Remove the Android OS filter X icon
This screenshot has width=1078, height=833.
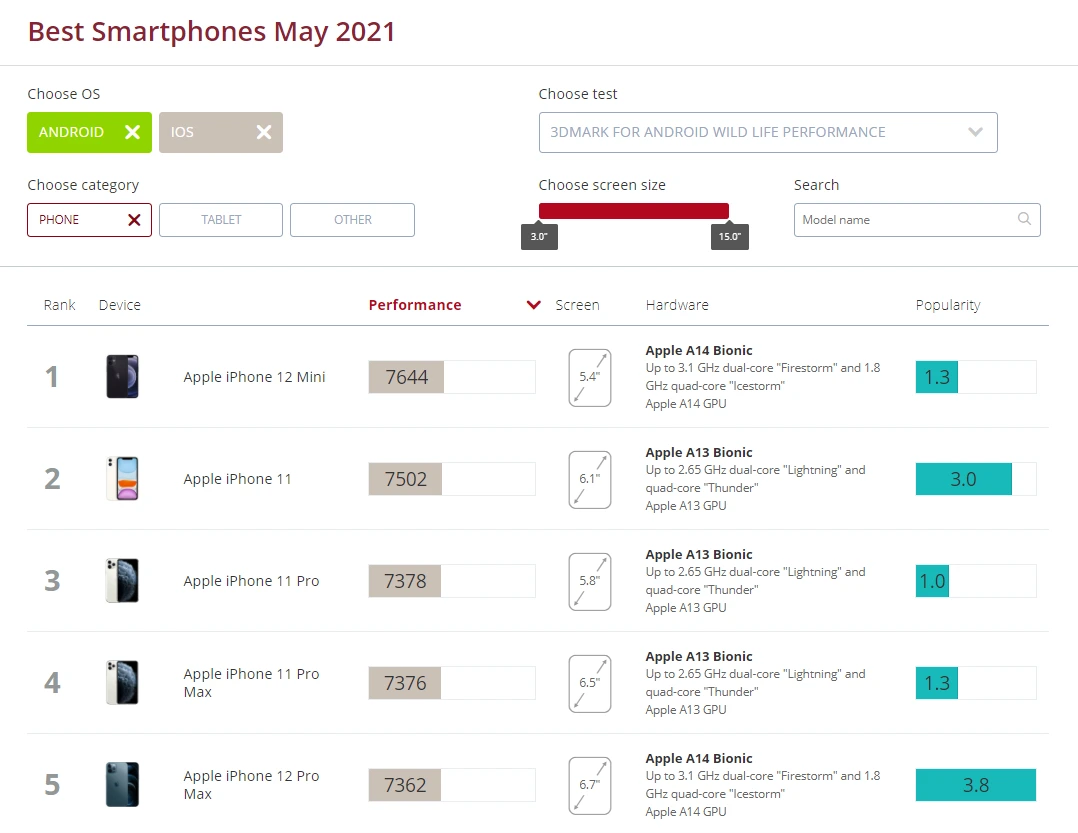coord(132,132)
